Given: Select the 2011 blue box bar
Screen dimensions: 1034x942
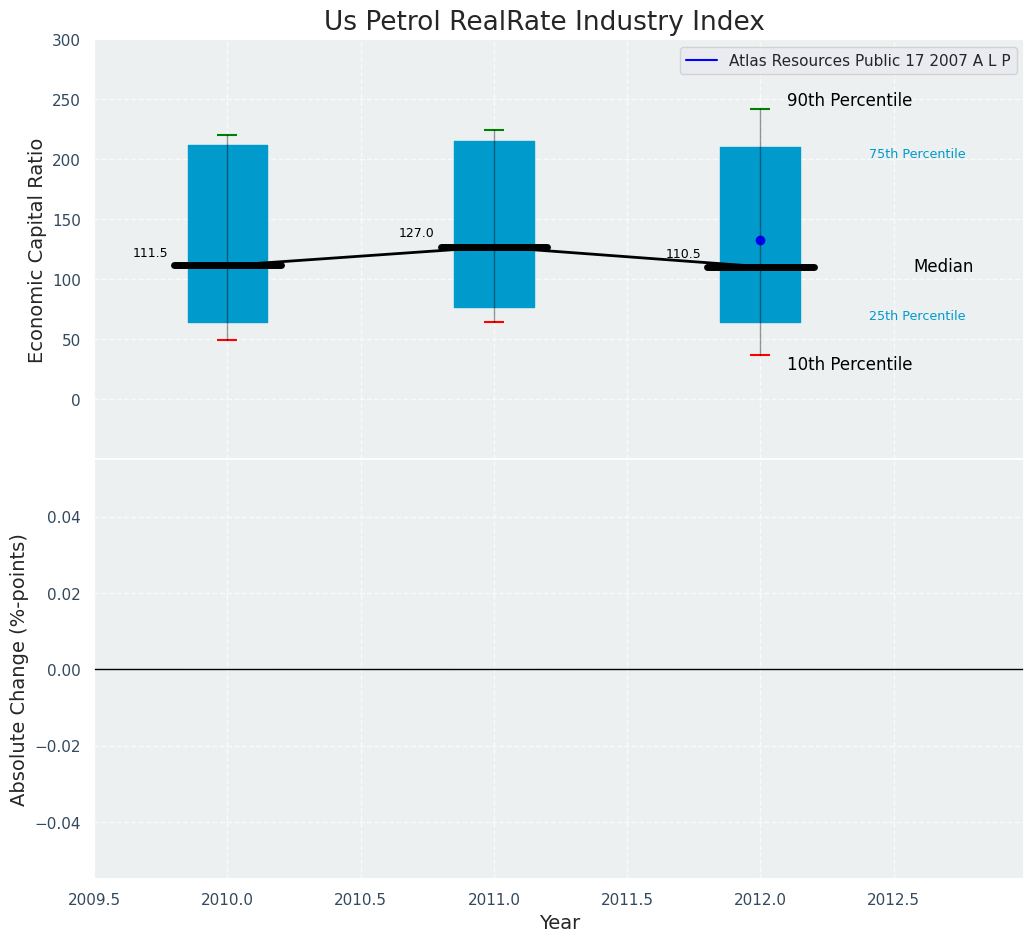Looking at the screenshot, I should [494, 224].
